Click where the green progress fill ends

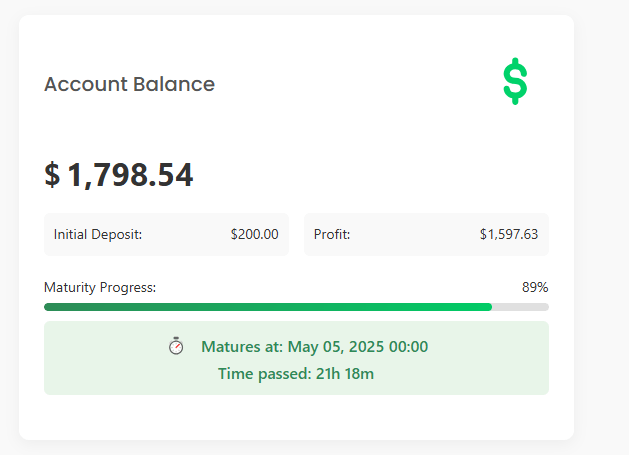[490, 307]
